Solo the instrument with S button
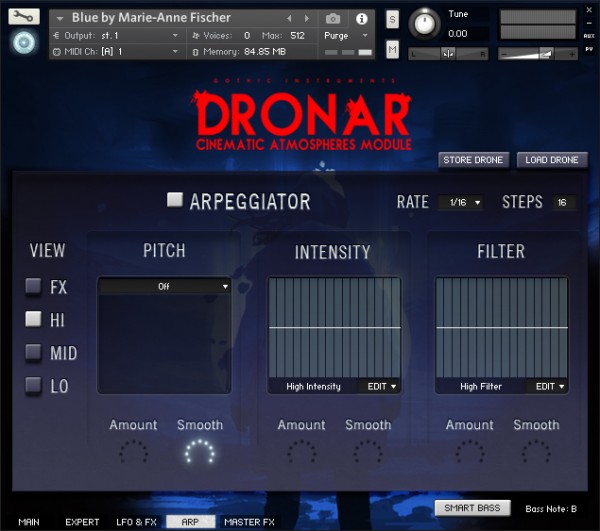The image size is (600, 531). coord(392,19)
